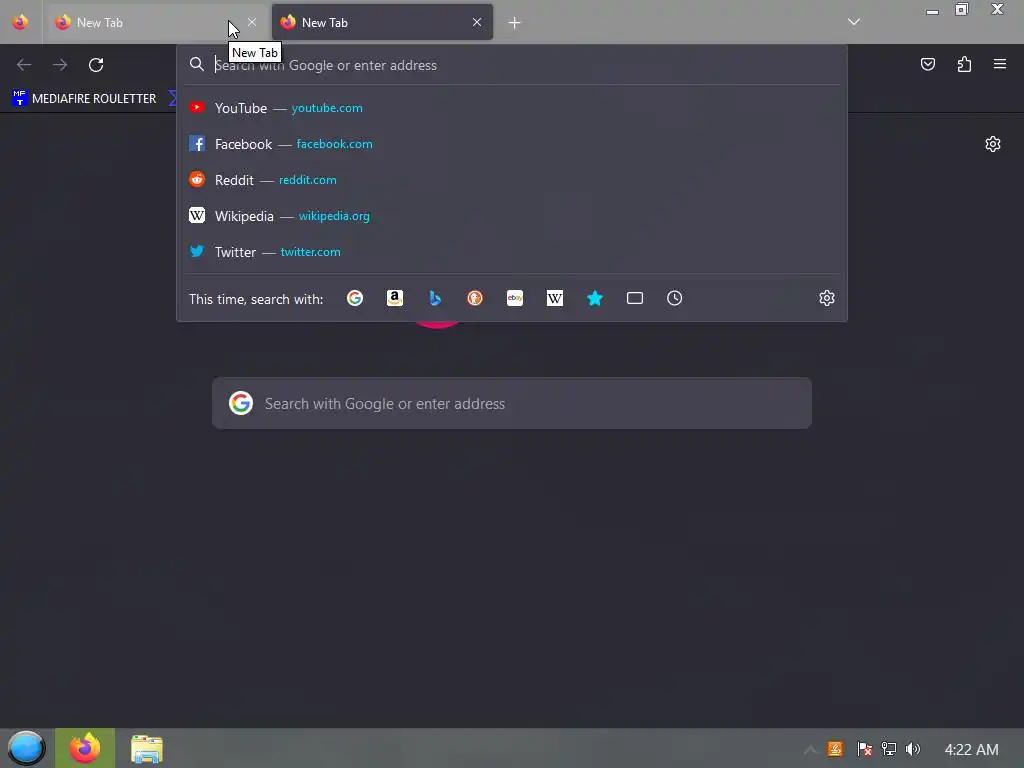Show hidden tray icons arrow

coord(810,749)
